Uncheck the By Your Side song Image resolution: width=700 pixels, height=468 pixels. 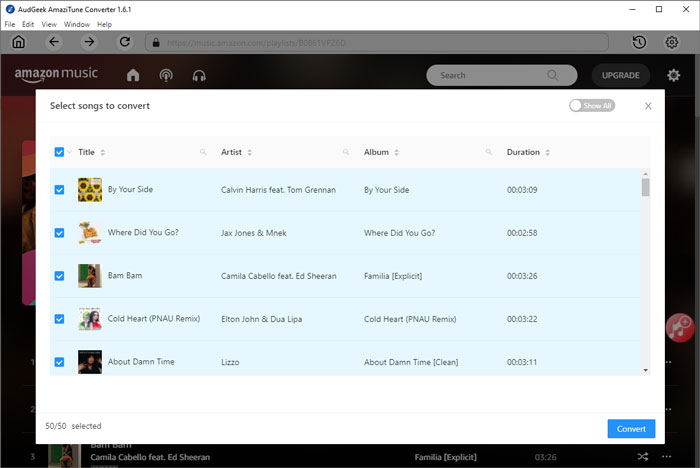tap(59, 190)
